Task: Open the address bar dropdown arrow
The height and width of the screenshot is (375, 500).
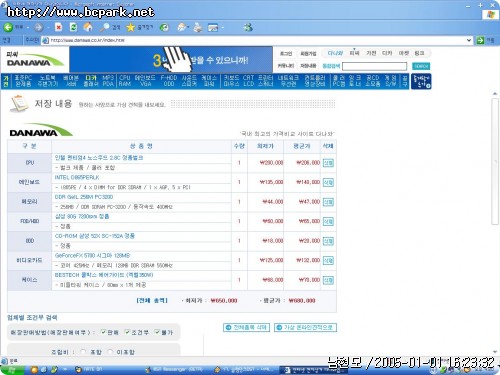Action: tap(469, 40)
